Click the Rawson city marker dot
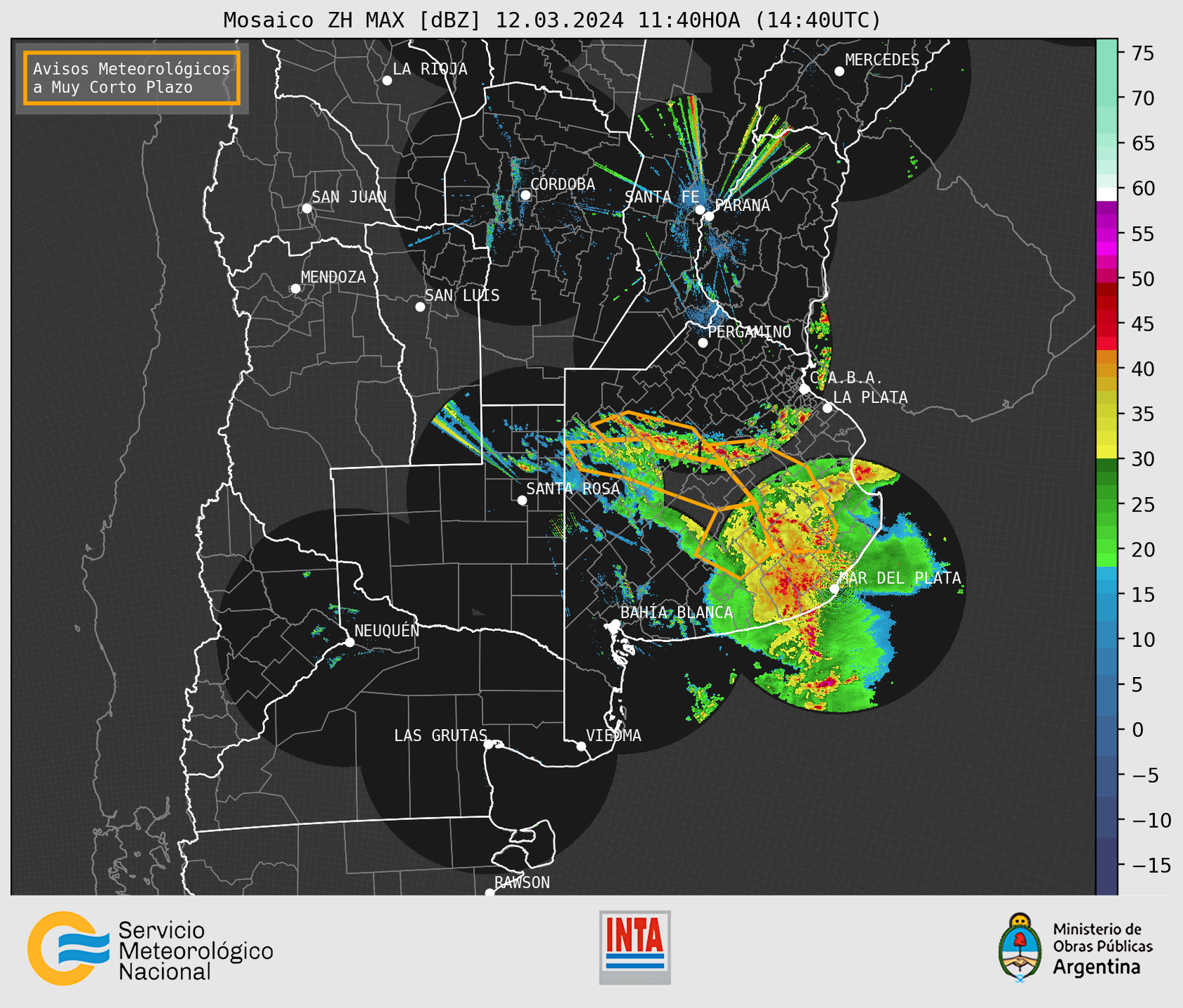 pyautogui.click(x=489, y=892)
